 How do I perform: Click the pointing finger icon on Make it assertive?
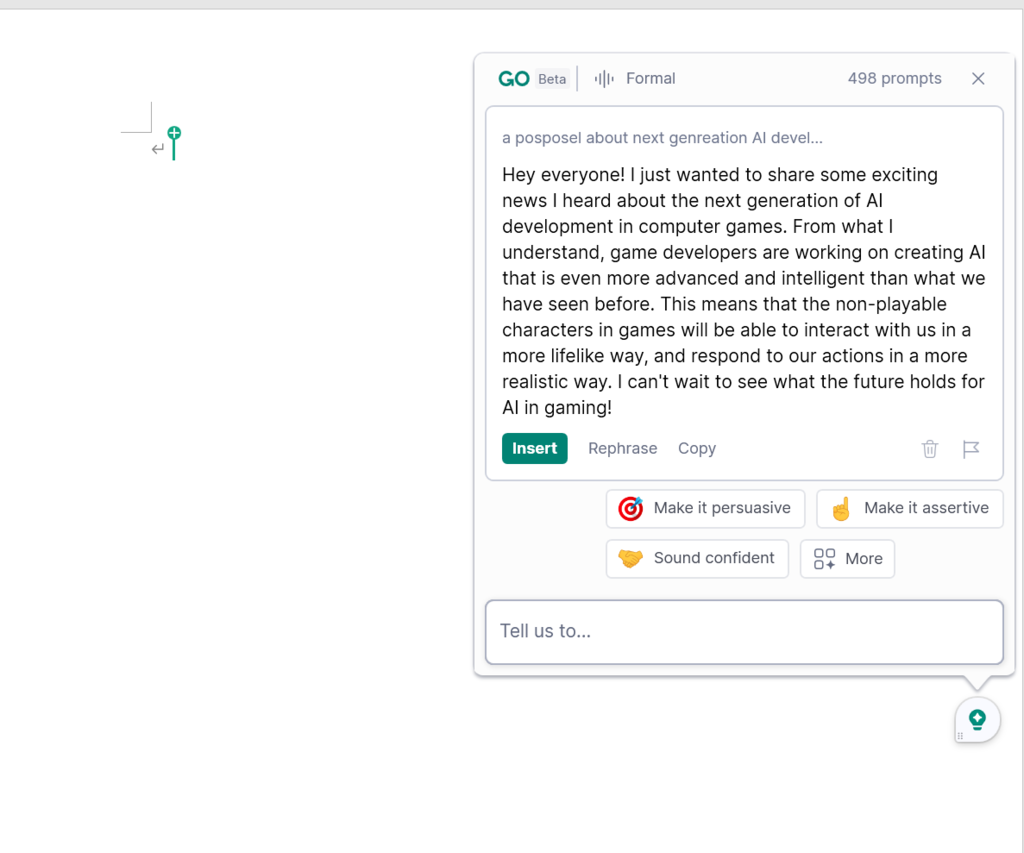click(x=841, y=508)
